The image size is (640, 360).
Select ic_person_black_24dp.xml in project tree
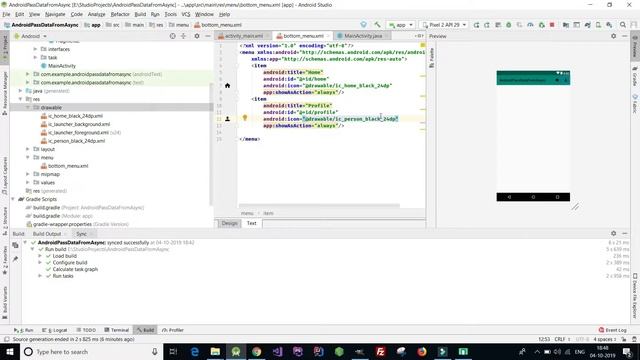click(73, 141)
